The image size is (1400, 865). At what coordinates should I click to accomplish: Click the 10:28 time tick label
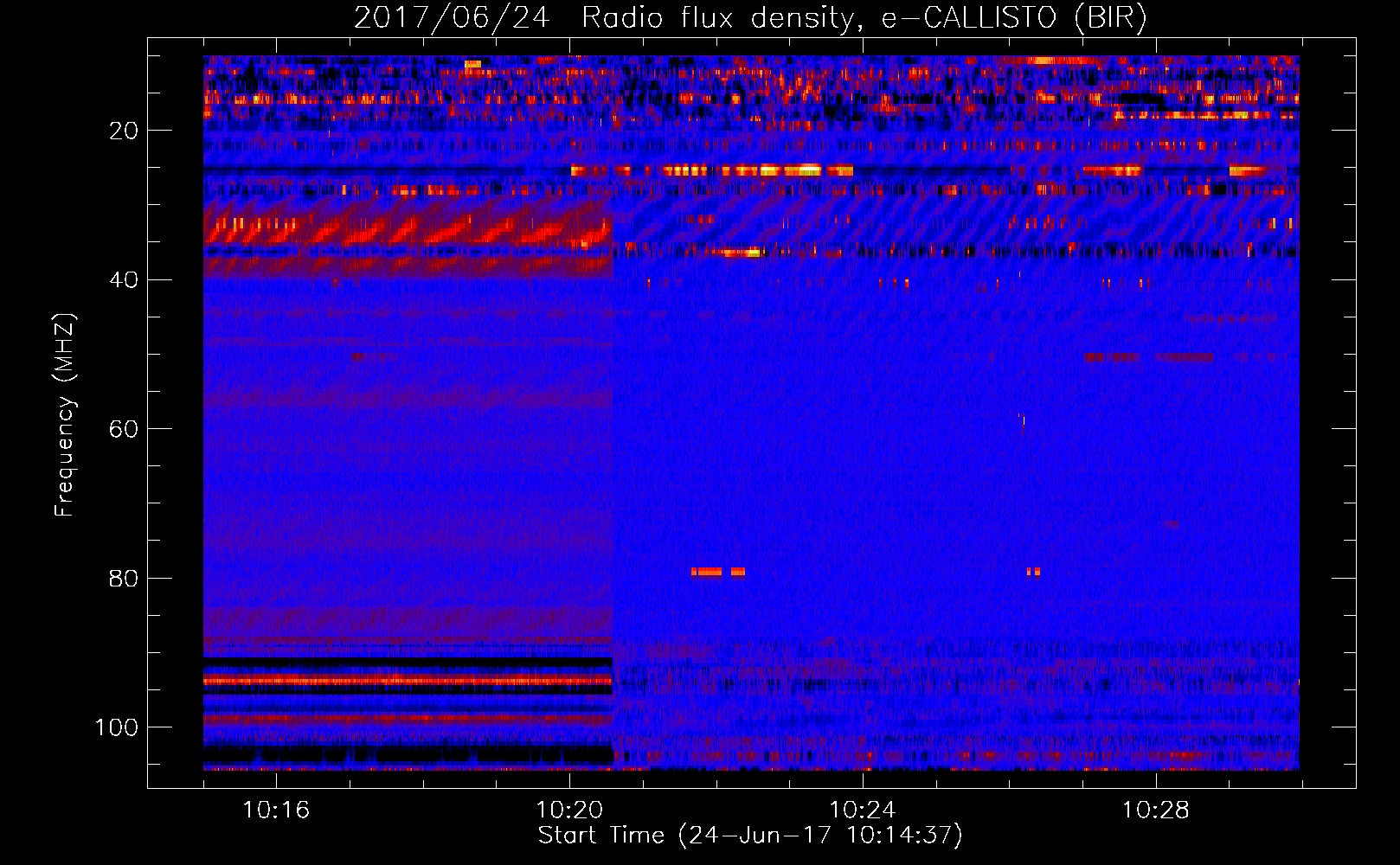click(x=1156, y=811)
